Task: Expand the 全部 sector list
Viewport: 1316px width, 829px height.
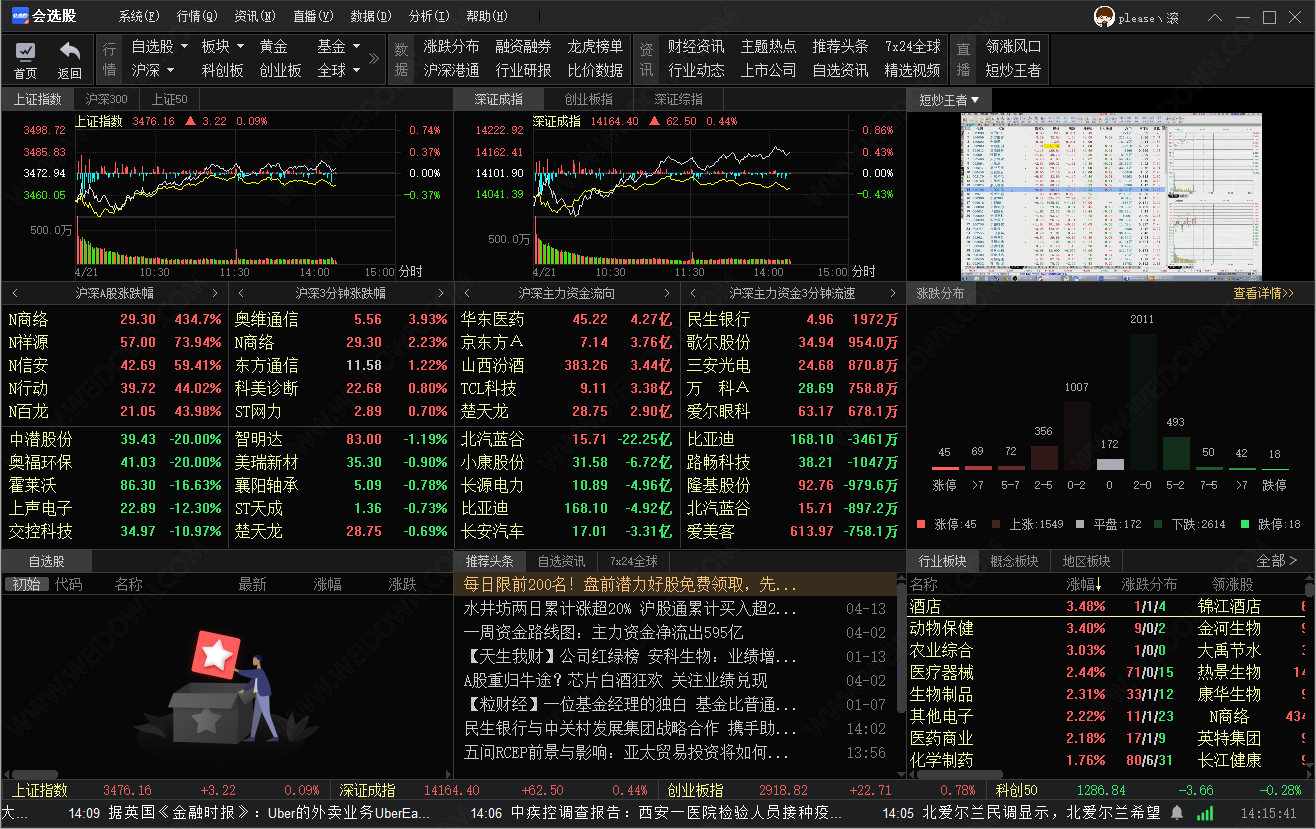Action: (x=1277, y=561)
